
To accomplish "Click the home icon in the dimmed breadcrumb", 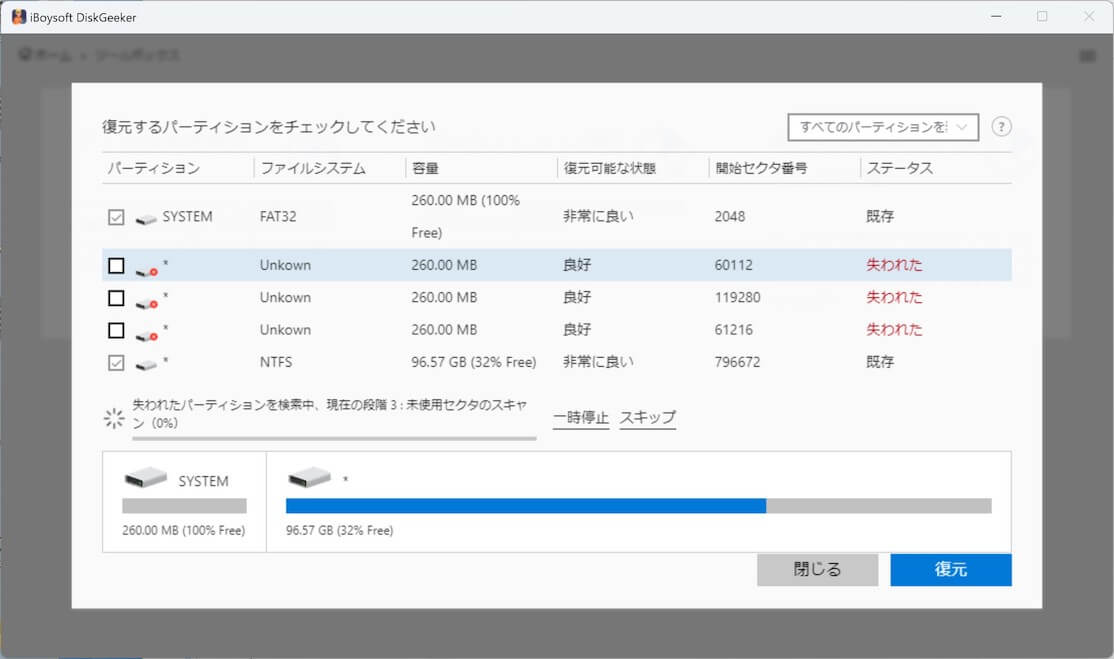I will click(26, 54).
